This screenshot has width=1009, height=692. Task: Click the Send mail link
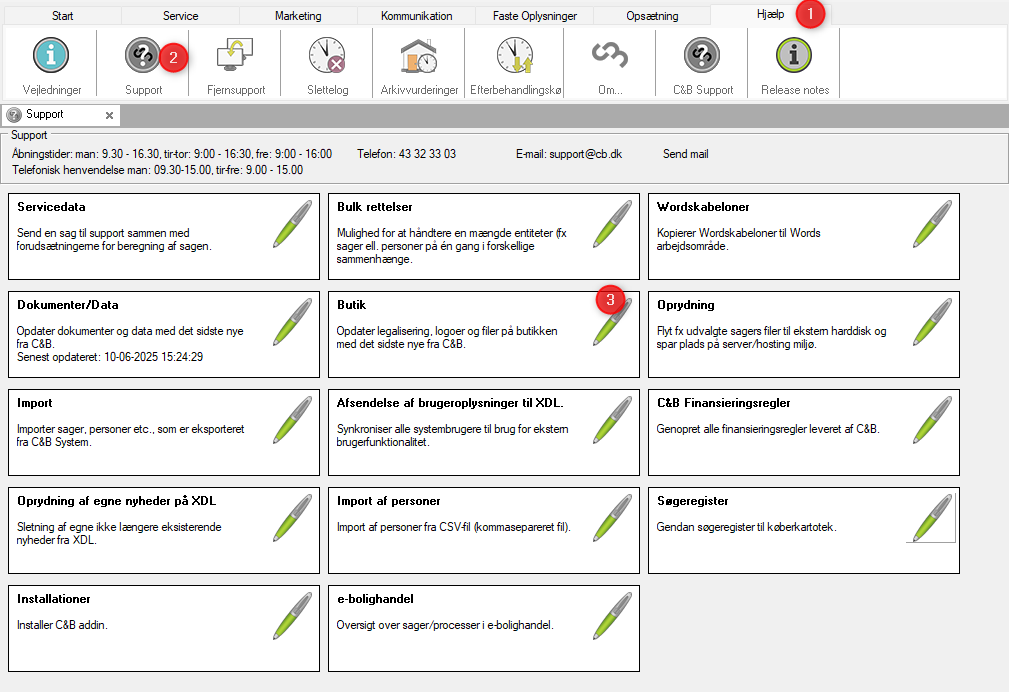pos(685,154)
